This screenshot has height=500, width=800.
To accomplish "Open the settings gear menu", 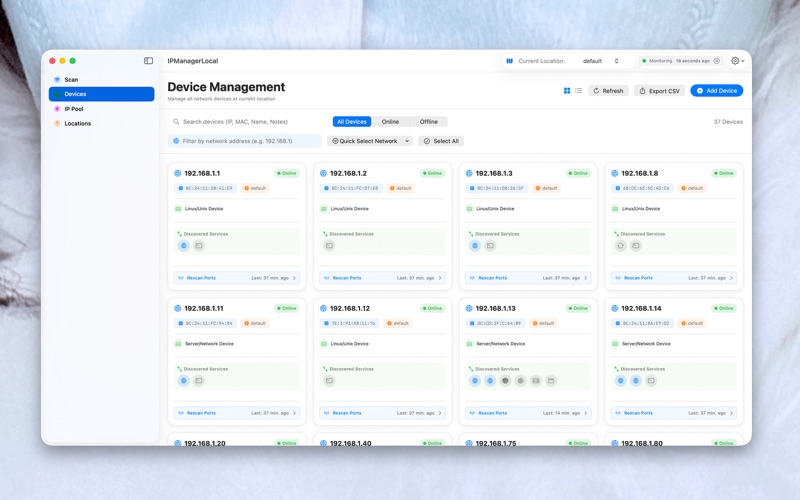I will [738, 61].
